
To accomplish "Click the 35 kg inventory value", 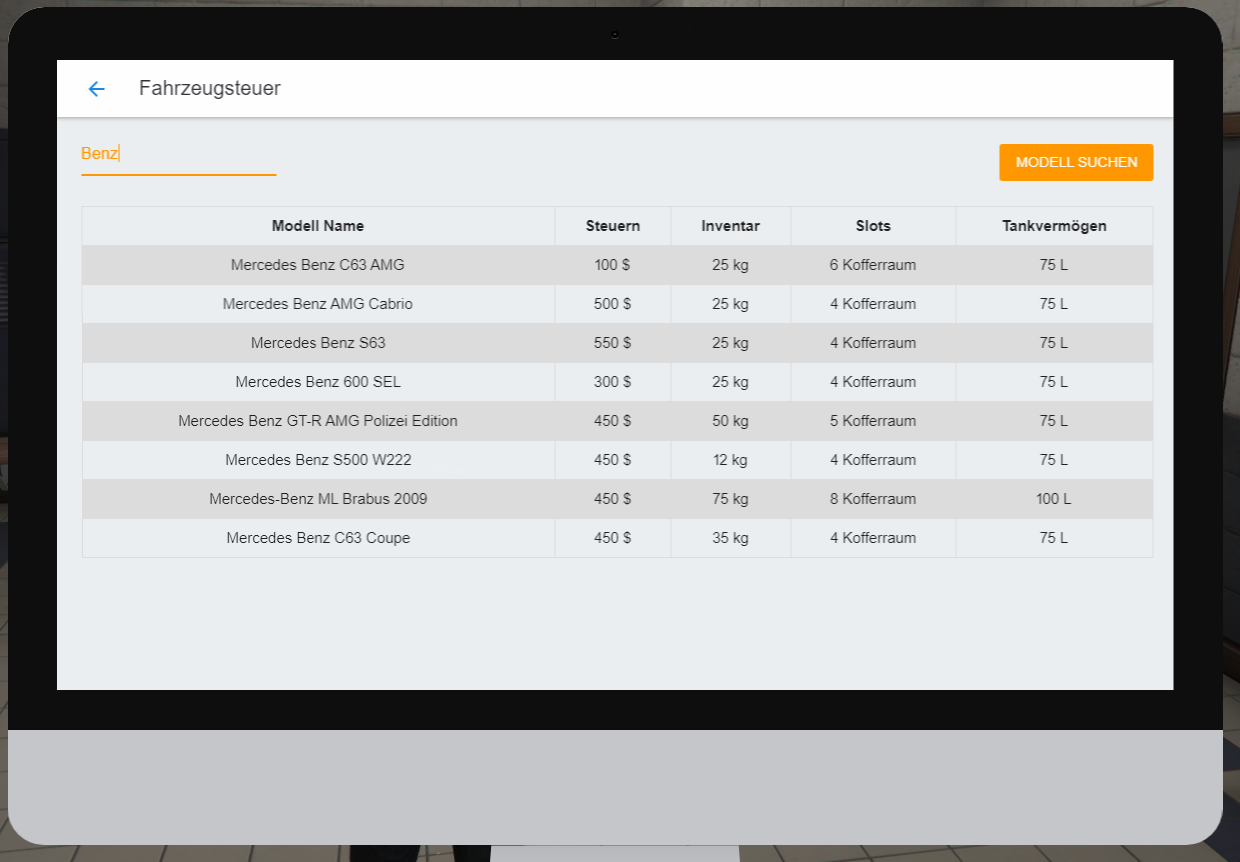I will click(x=731, y=538).
